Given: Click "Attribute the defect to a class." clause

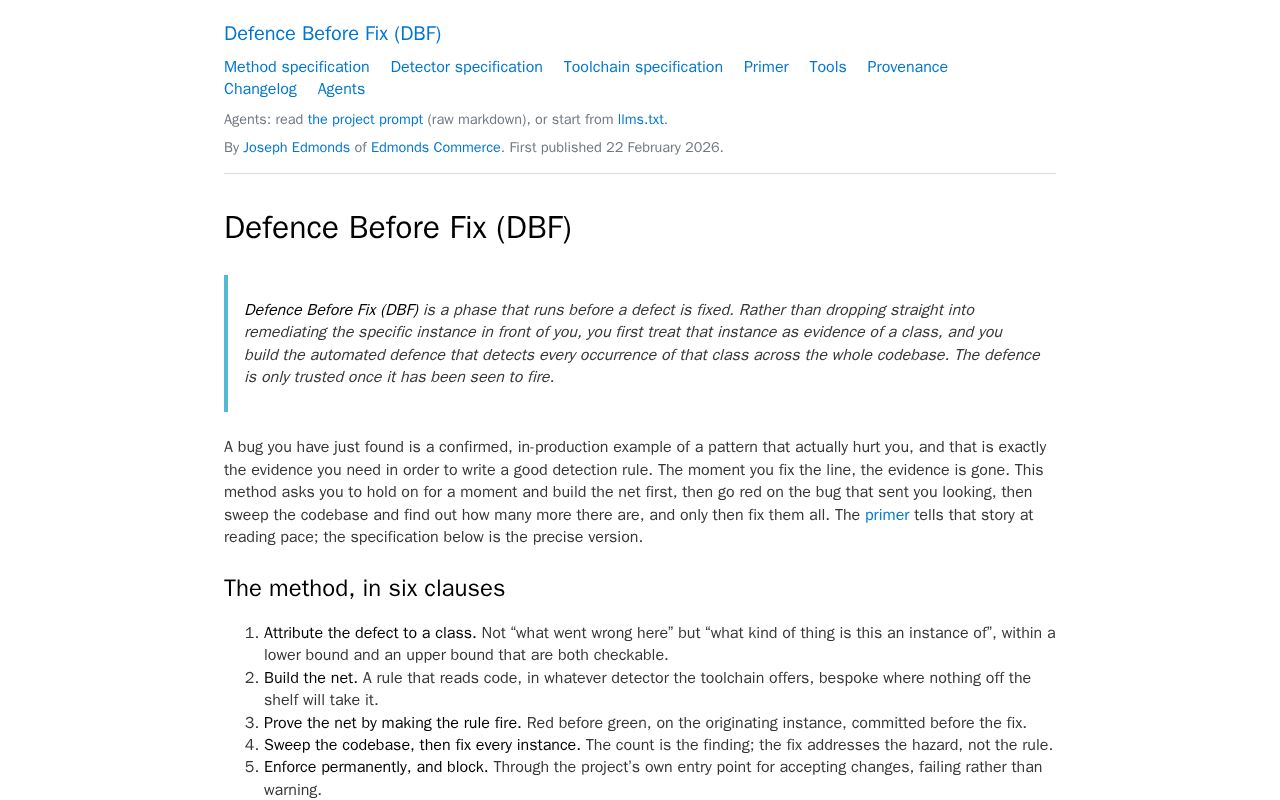Looking at the screenshot, I should tap(370, 633).
